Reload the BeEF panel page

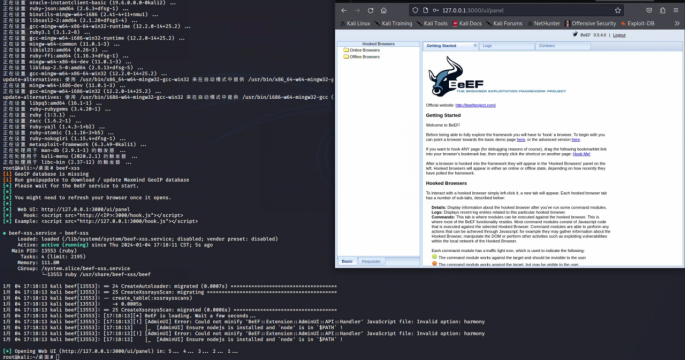point(371,11)
